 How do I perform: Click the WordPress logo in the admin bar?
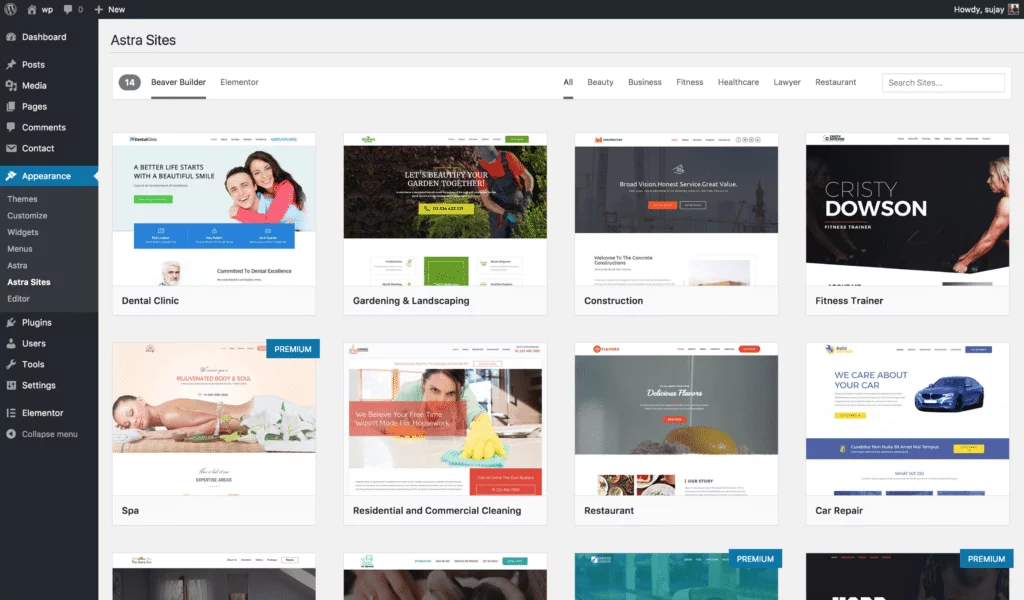tap(10, 8)
